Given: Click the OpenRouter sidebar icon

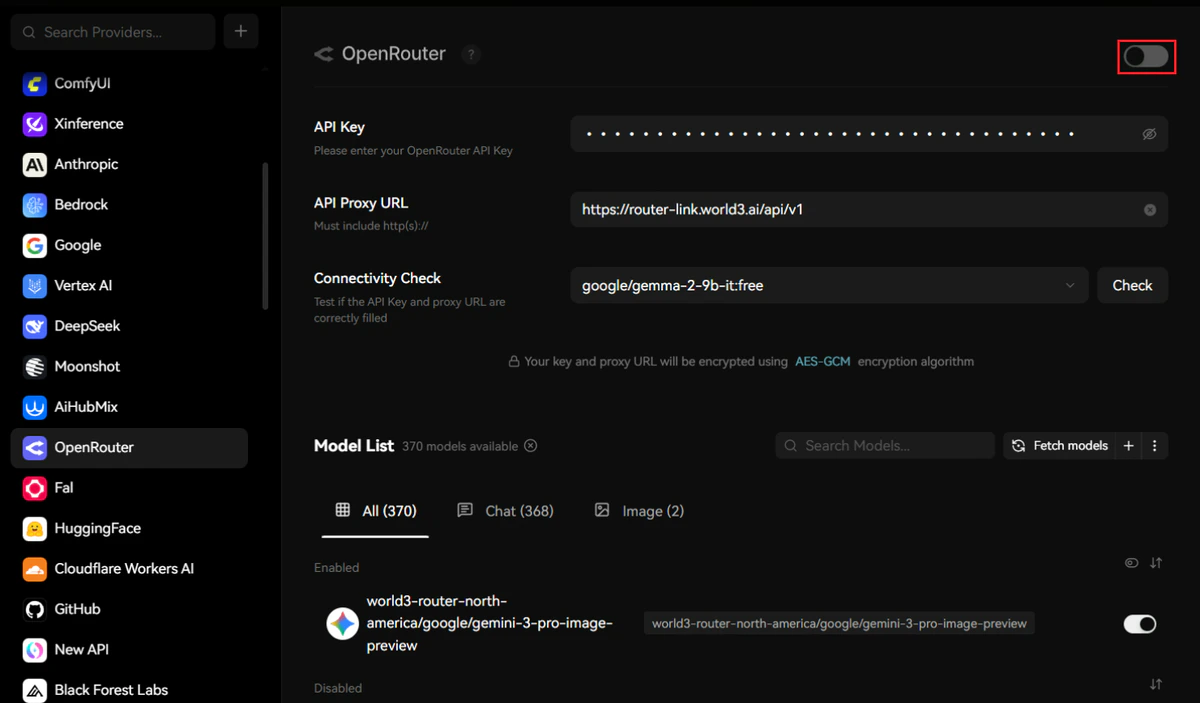Looking at the screenshot, I should (35, 448).
